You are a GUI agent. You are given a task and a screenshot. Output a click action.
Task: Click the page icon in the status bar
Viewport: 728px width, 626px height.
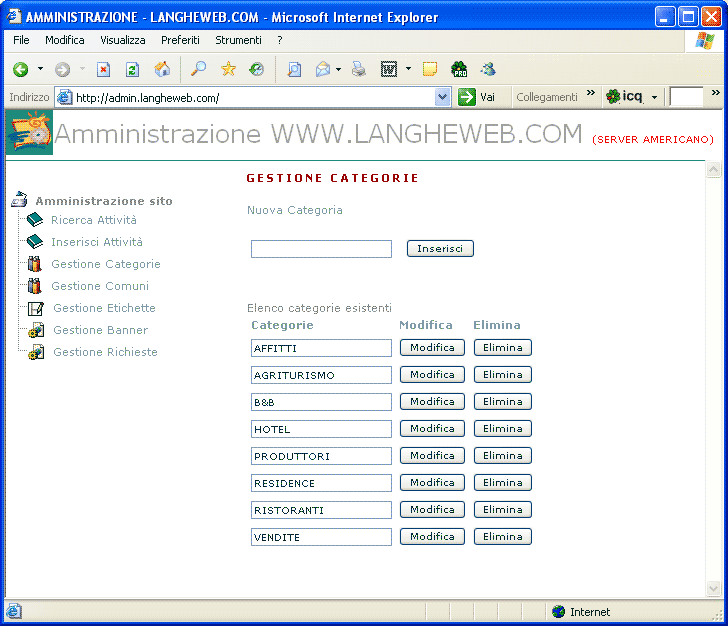tap(13, 611)
